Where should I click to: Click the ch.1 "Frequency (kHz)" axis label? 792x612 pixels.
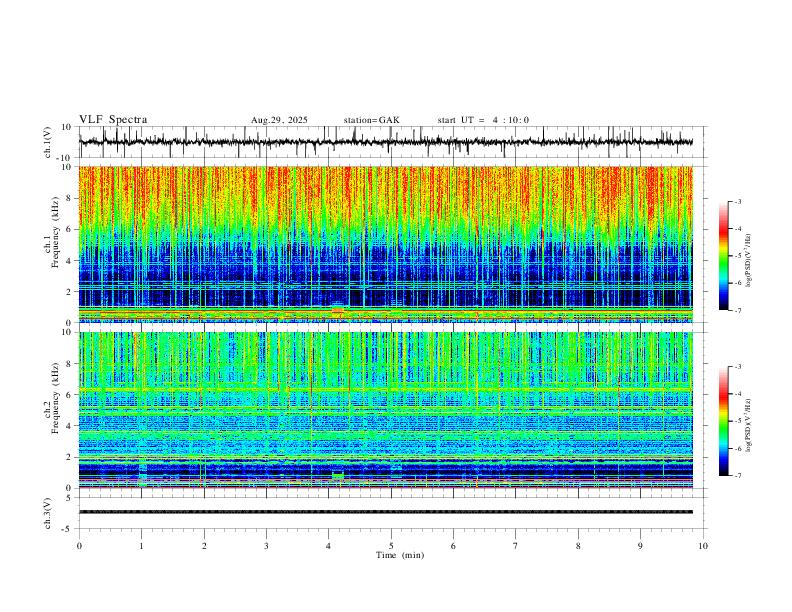pyautogui.click(x=55, y=232)
